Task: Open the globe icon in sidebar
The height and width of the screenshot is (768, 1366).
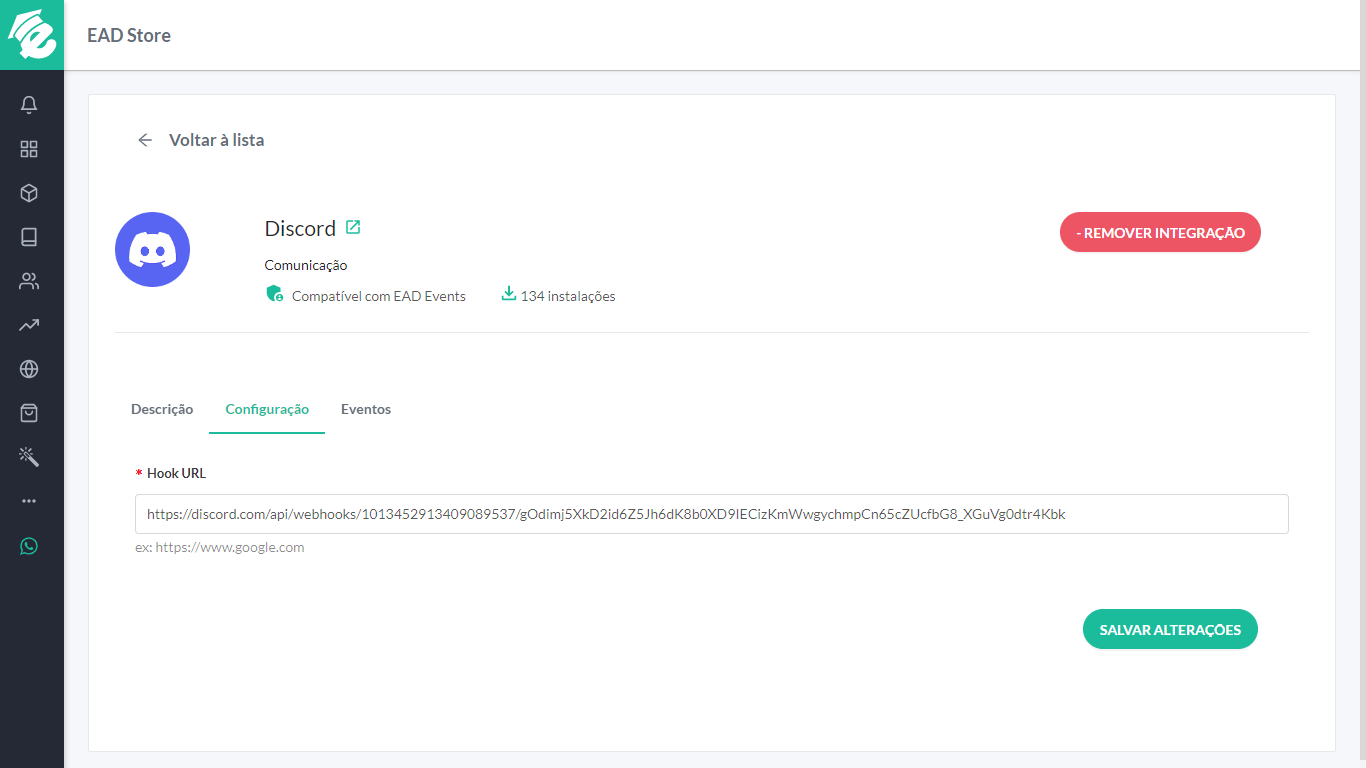Action: click(x=29, y=369)
